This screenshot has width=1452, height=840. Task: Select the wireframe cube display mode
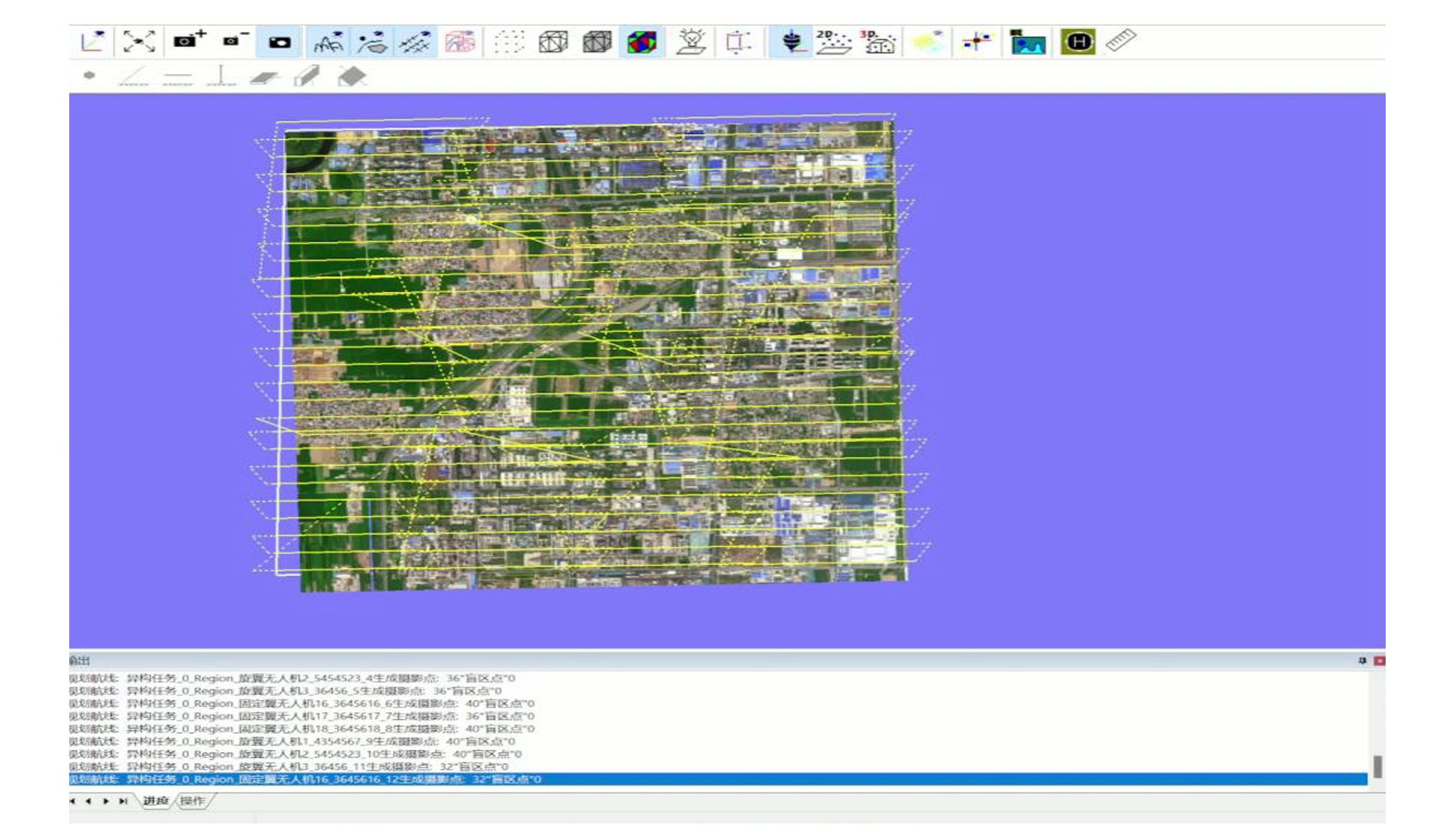click(553, 42)
